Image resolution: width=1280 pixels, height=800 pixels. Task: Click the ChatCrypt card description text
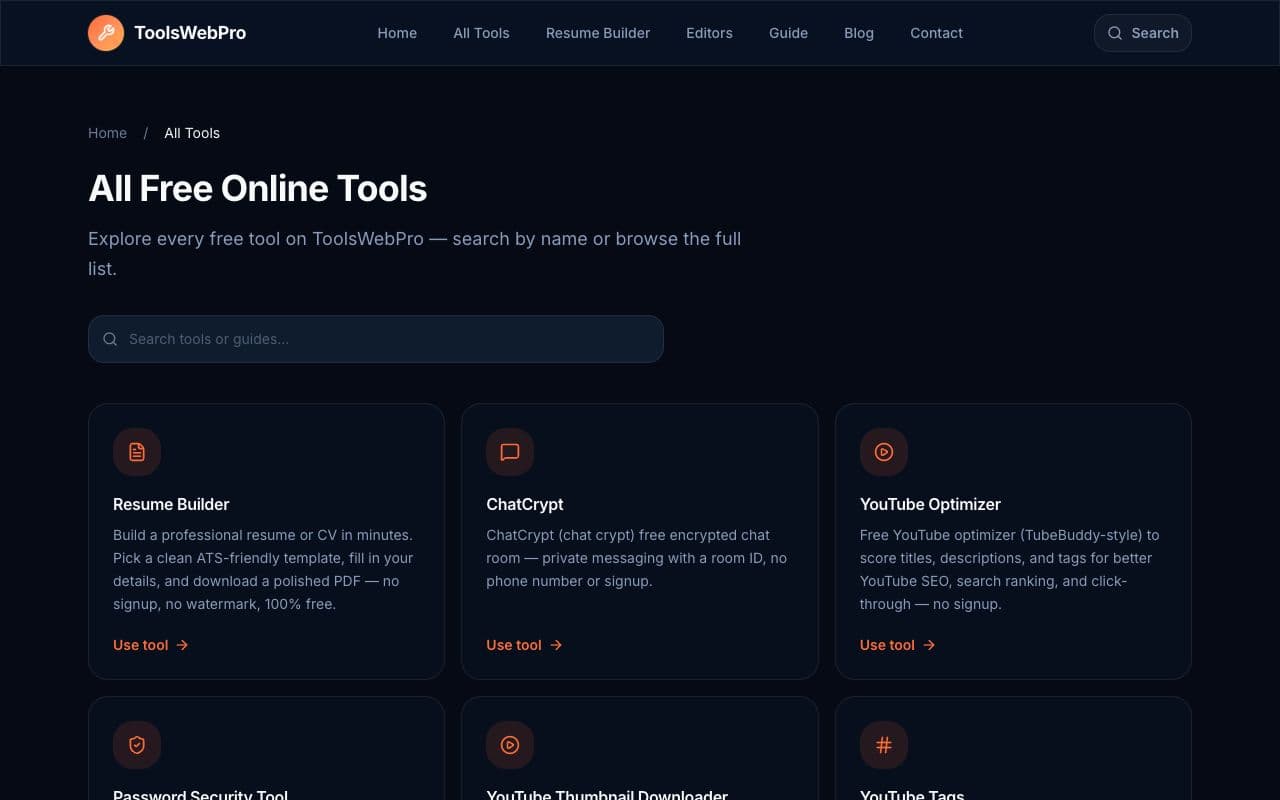636,558
